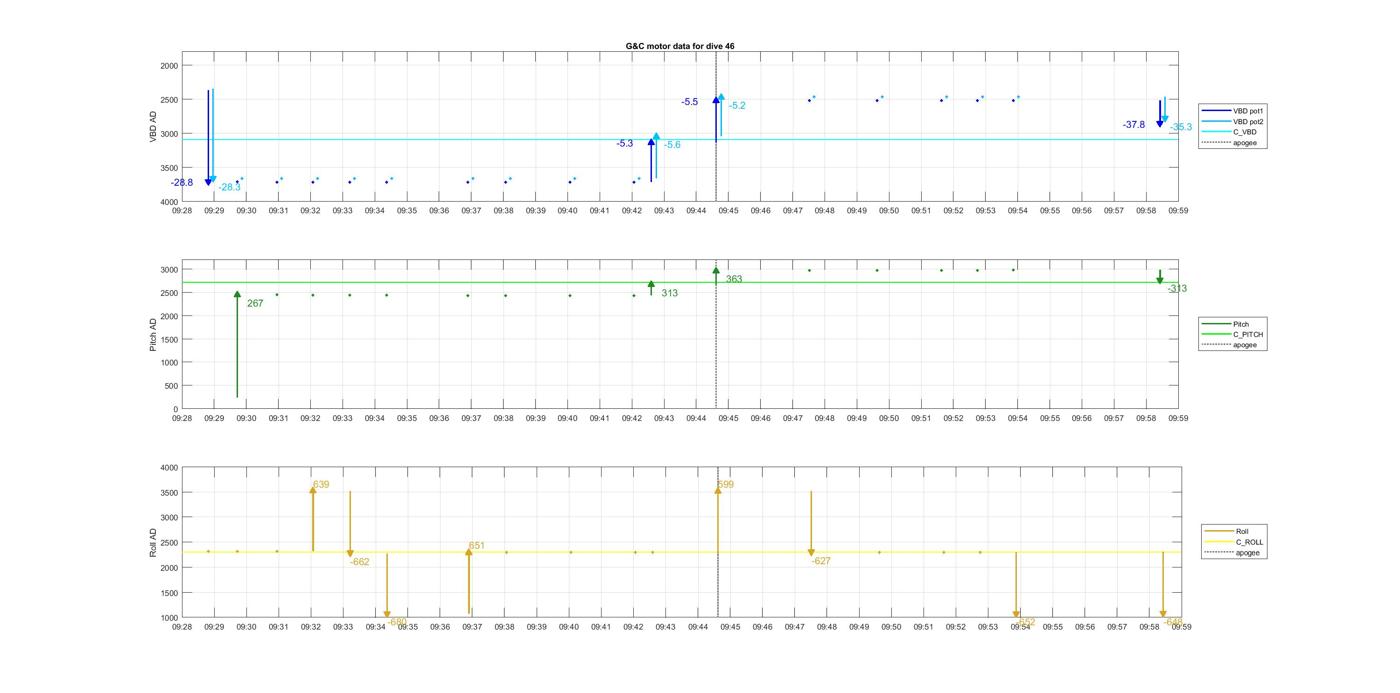
Task: Click the 'VBD AD' y-axis label
Action: 154,126
